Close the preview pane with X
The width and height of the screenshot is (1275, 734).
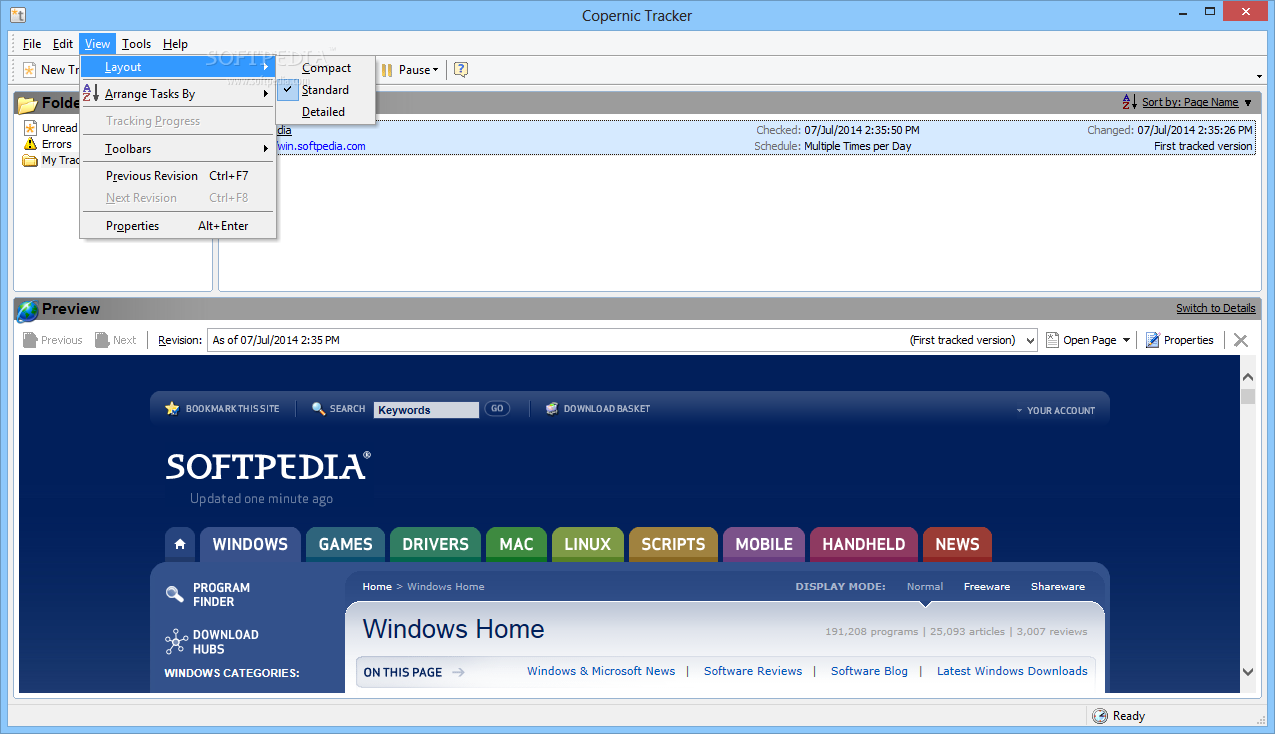[1241, 340]
